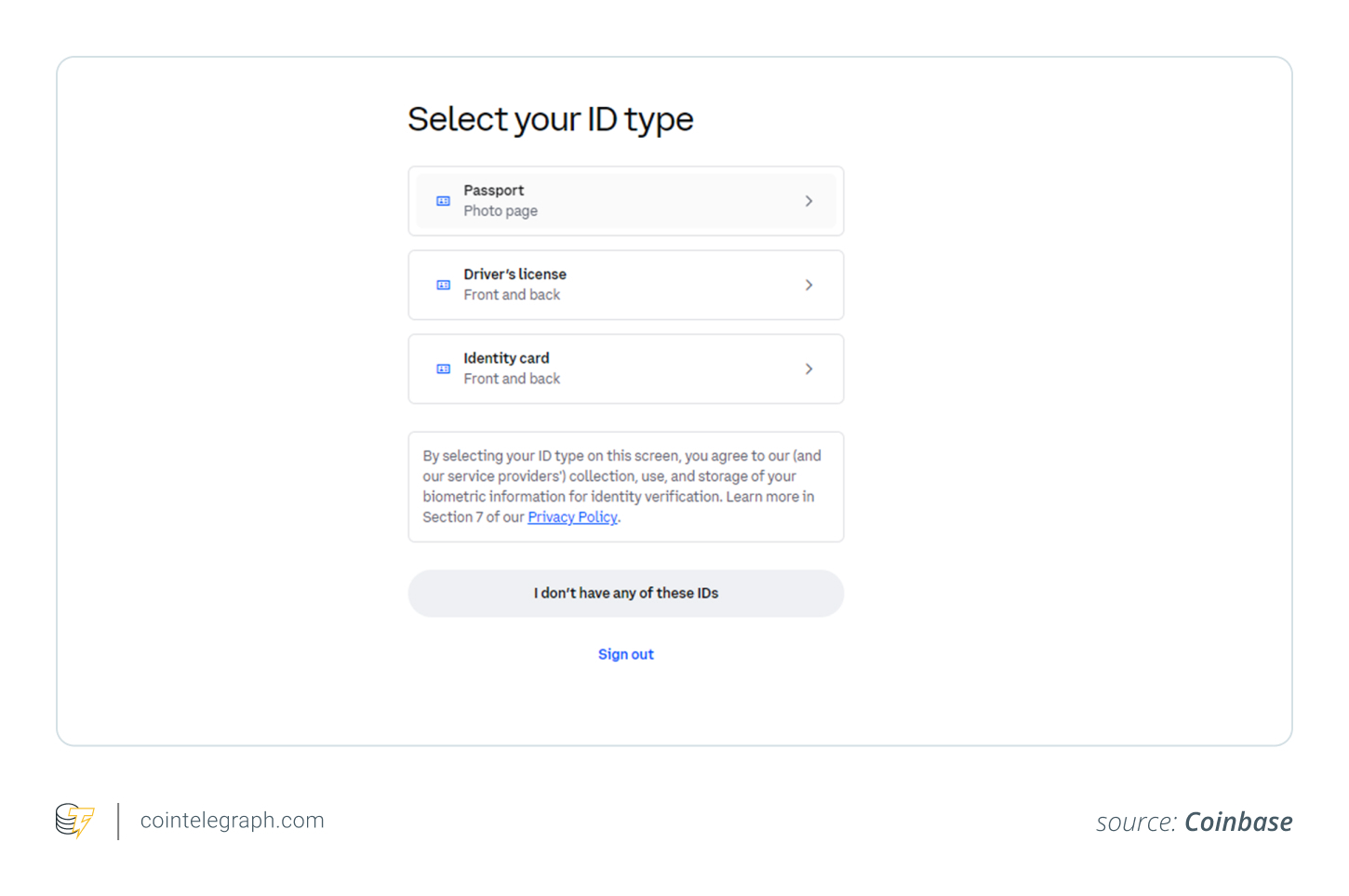Select the blue ID badge icon beside Passport

(x=444, y=201)
